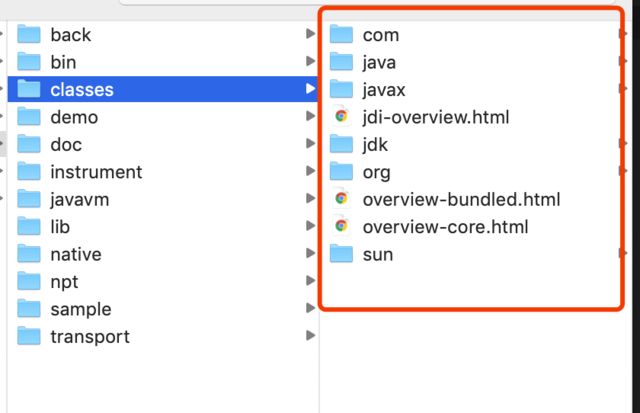Expand the demo folder arrow

[310, 117]
